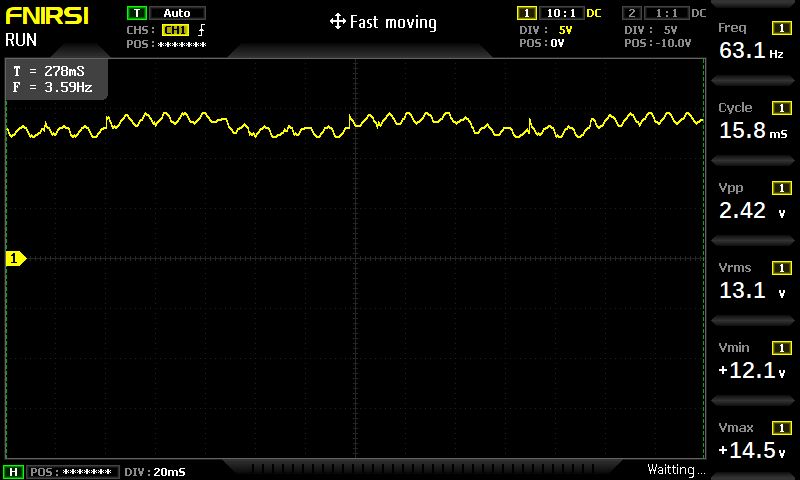Viewport: 800px width, 480px height.
Task: Click the memory position bar at bottom
Action: pyautogui.click(x=422, y=468)
